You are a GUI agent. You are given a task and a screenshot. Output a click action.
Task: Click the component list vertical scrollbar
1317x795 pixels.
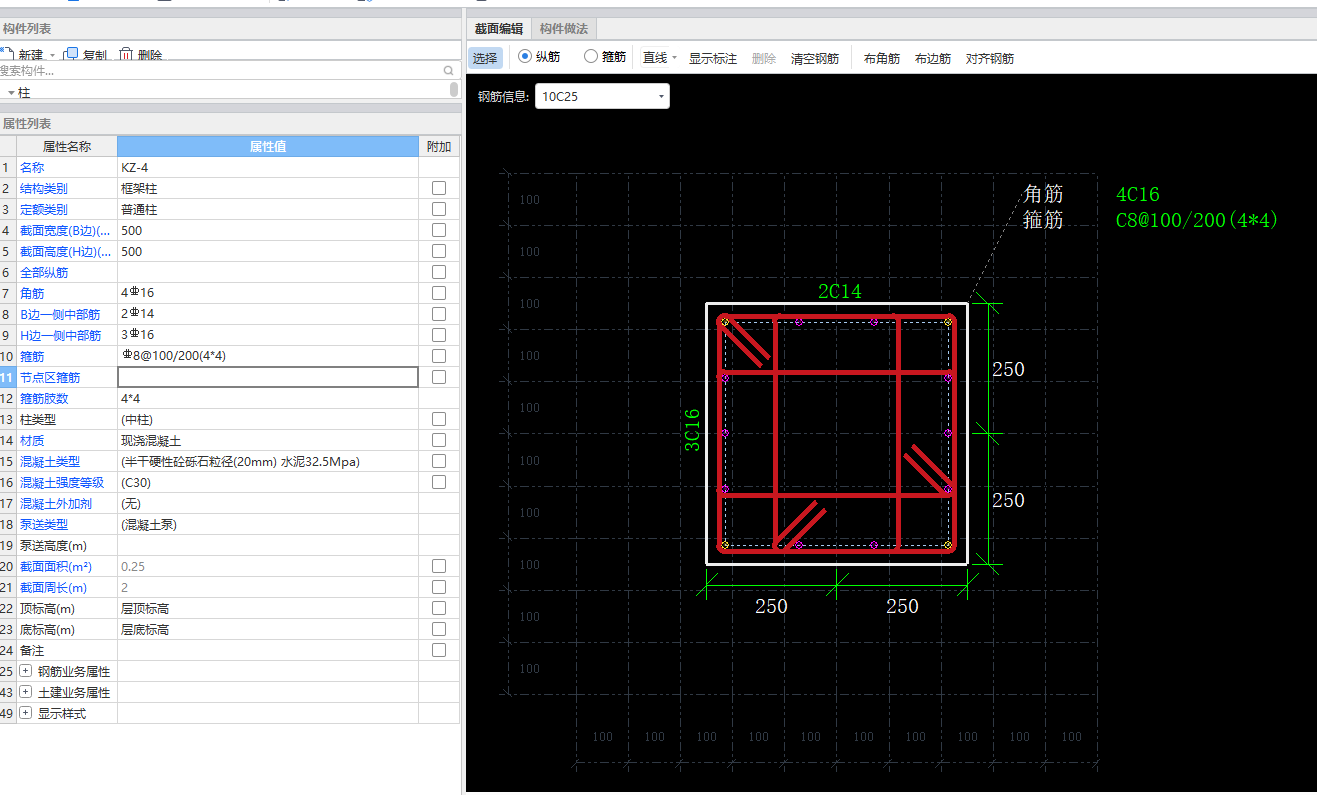[454, 90]
